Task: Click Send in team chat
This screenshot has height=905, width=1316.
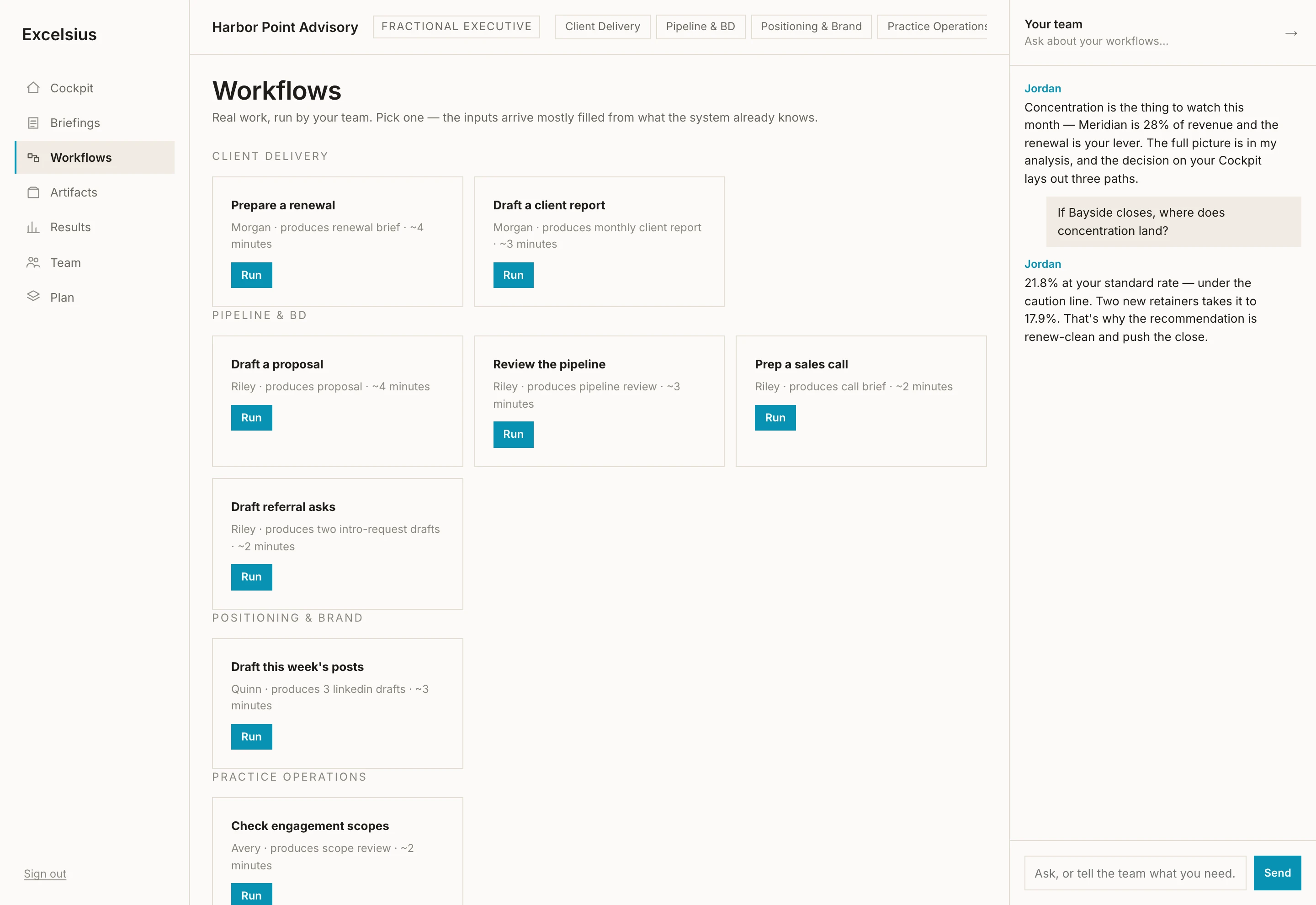Action: tap(1277, 873)
